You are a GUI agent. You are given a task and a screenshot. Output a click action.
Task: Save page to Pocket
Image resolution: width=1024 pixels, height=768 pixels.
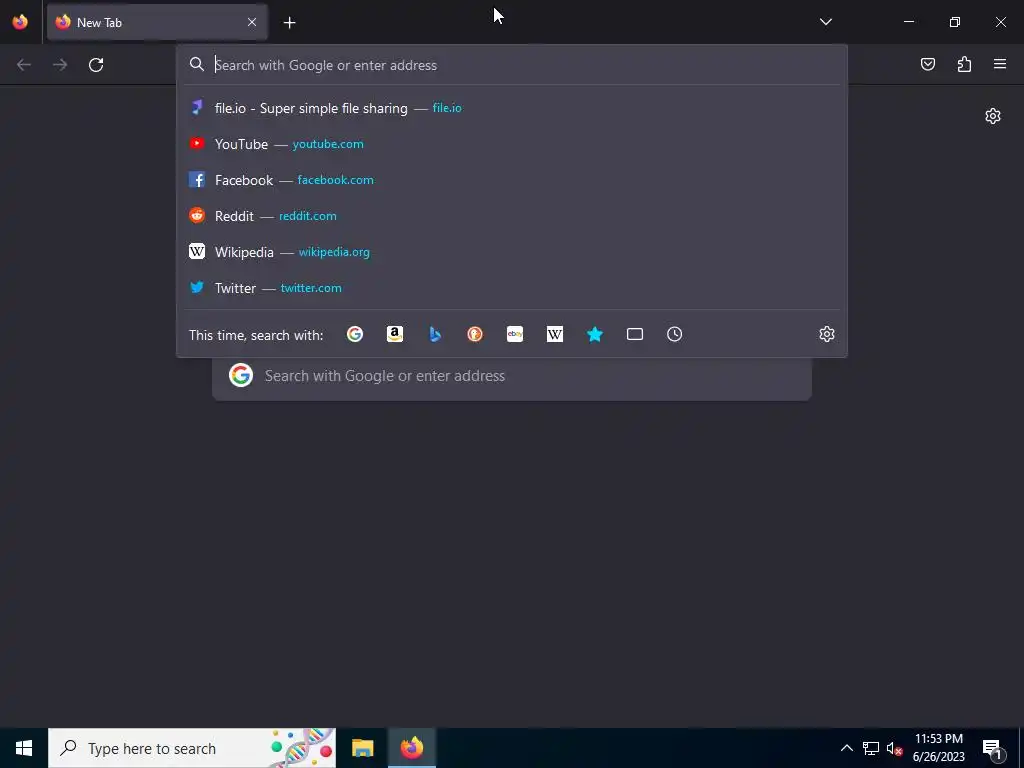click(927, 64)
